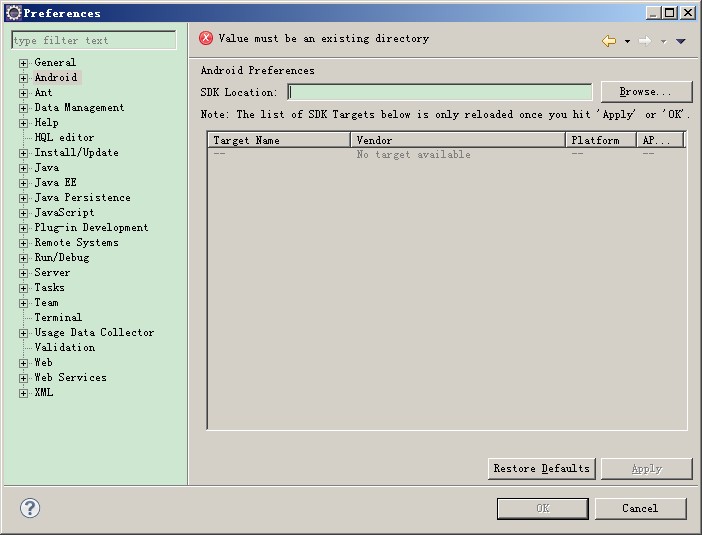This screenshot has height=535, width=702.
Task: Open the preferences view menu triangle
Action: point(681,41)
